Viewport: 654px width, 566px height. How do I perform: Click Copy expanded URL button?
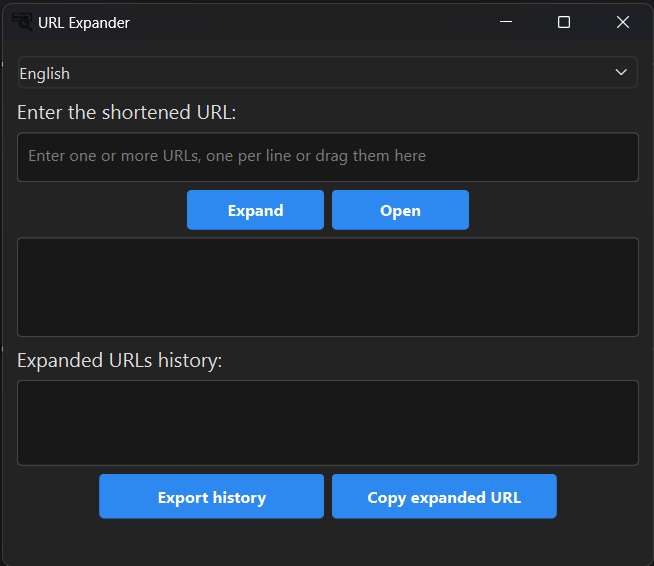tap(444, 497)
